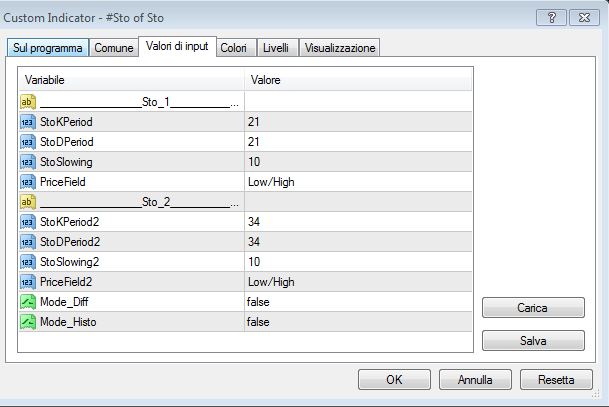The height and width of the screenshot is (407, 609).
Task: Click the integer icon beside StoKPeriod2
Action: 28,222
